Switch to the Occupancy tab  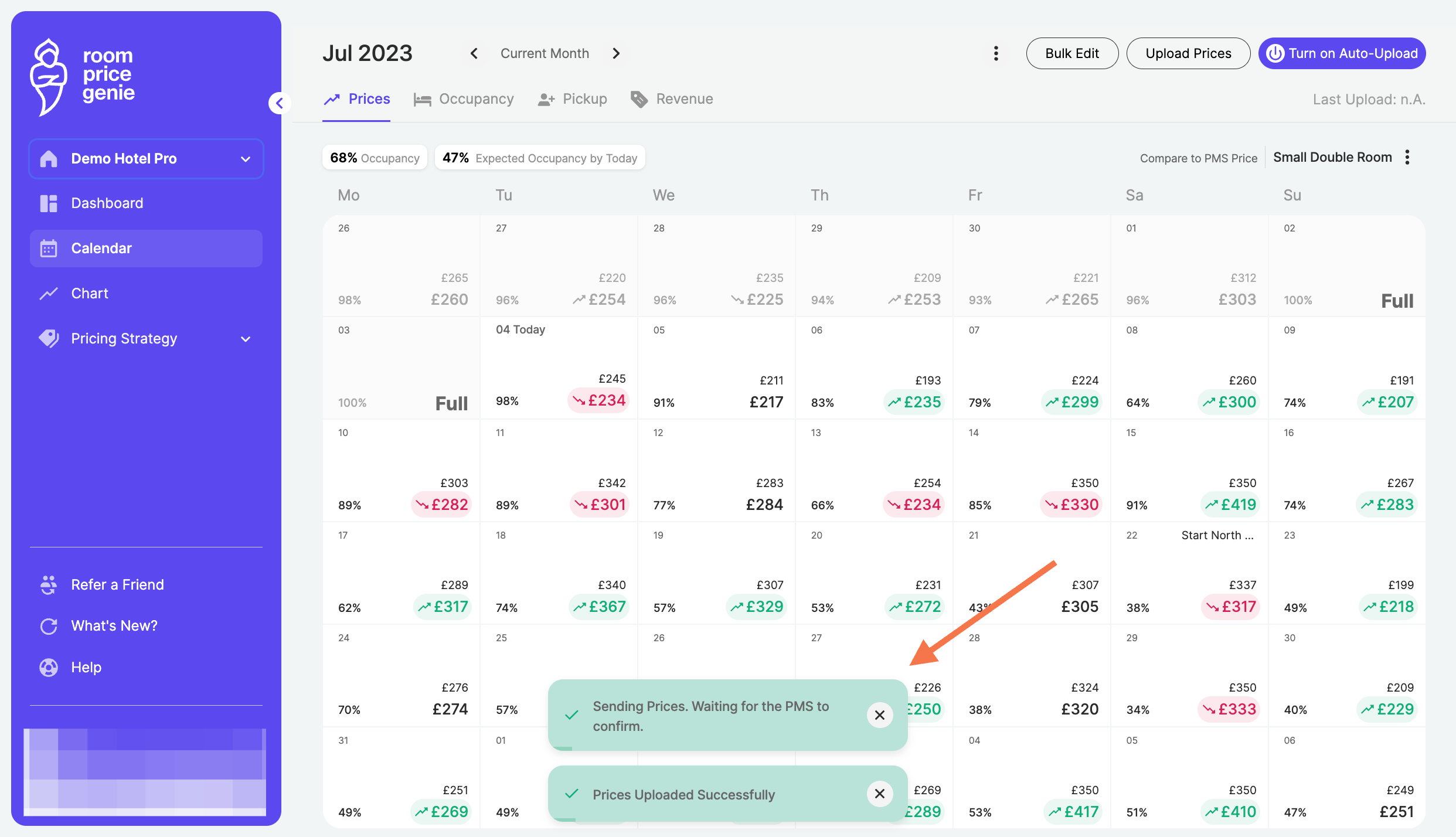click(x=464, y=99)
